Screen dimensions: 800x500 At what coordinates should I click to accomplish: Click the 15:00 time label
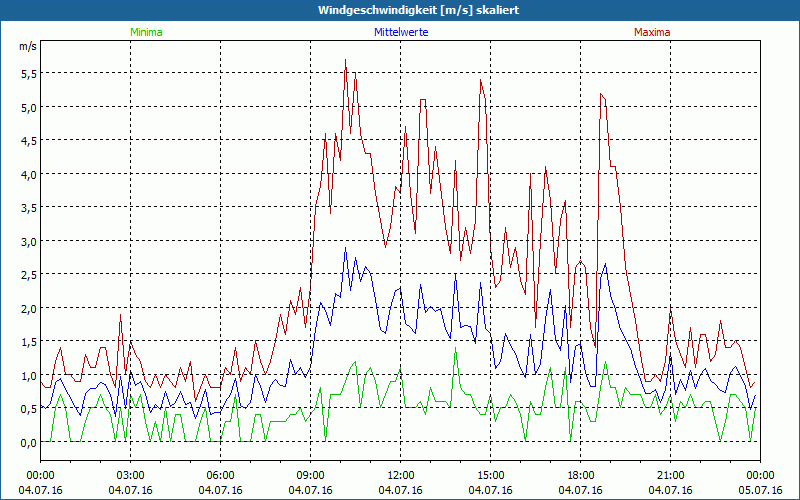[x=490, y=476]
